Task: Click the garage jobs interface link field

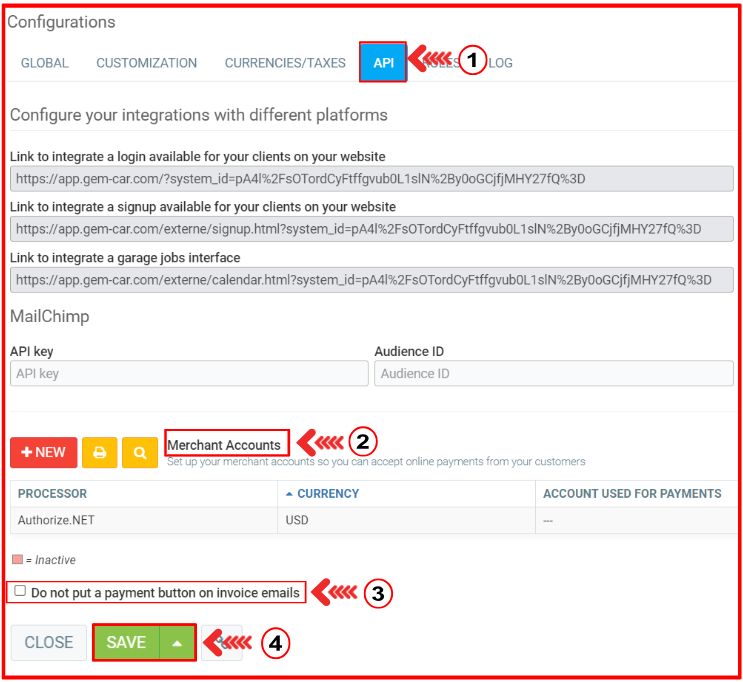Action: click(371, 280)
